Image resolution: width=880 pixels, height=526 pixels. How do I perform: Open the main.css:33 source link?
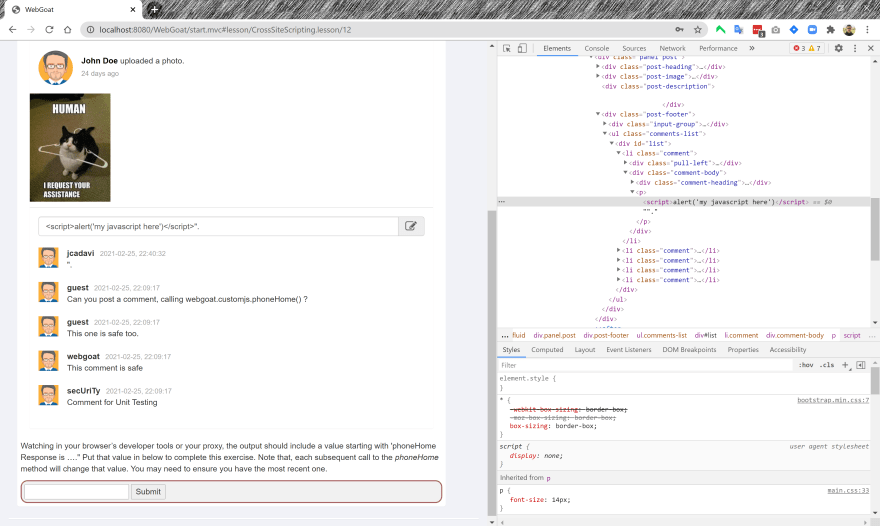[848, 491]
